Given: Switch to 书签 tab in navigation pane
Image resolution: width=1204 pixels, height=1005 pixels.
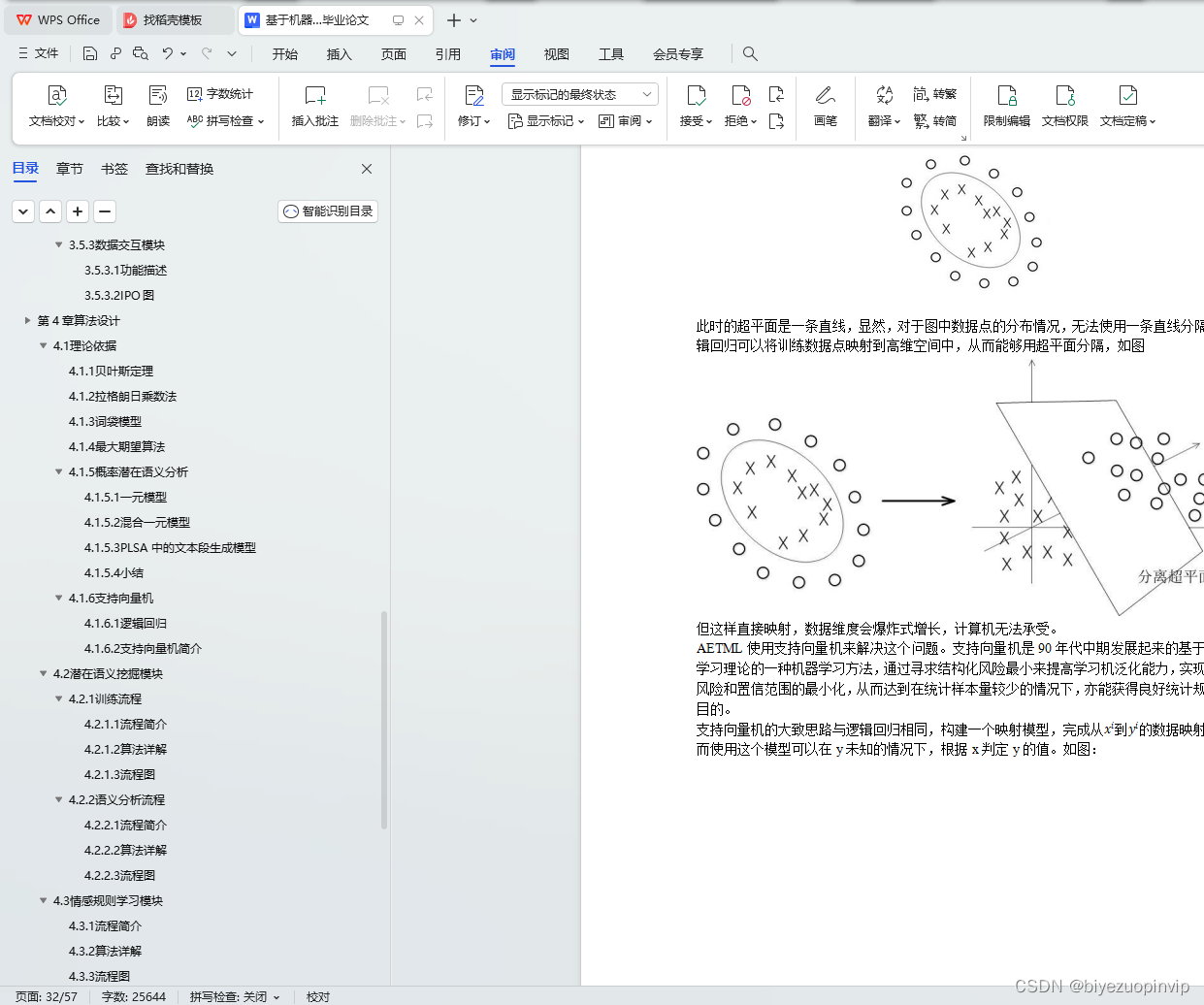Looking at the screenshot, I should point(114,169).
